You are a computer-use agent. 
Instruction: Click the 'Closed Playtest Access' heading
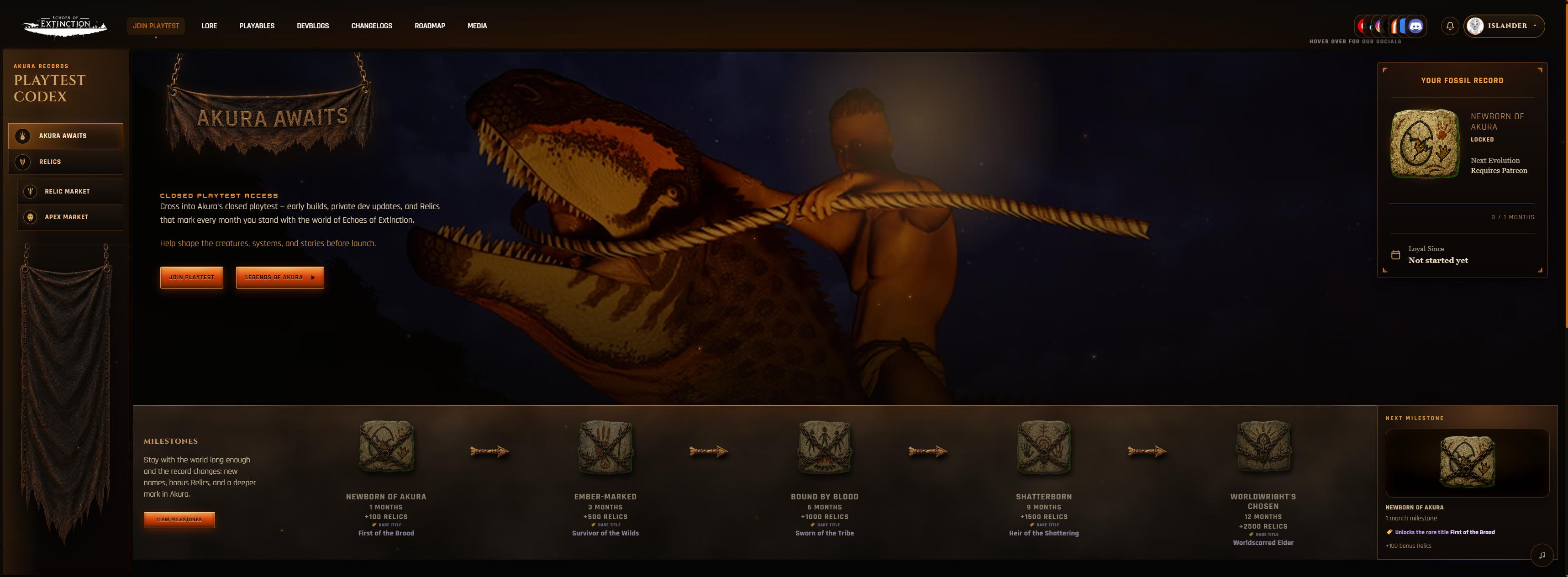point(219,196)
